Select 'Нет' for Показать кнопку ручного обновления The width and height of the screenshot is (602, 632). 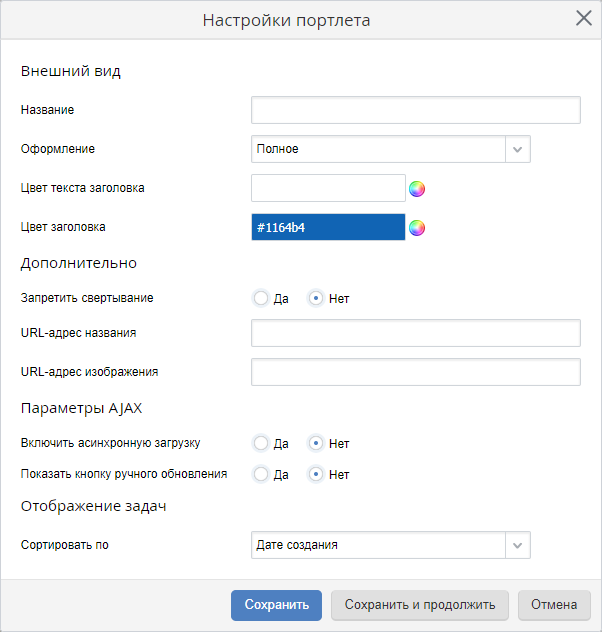point(316,474)
